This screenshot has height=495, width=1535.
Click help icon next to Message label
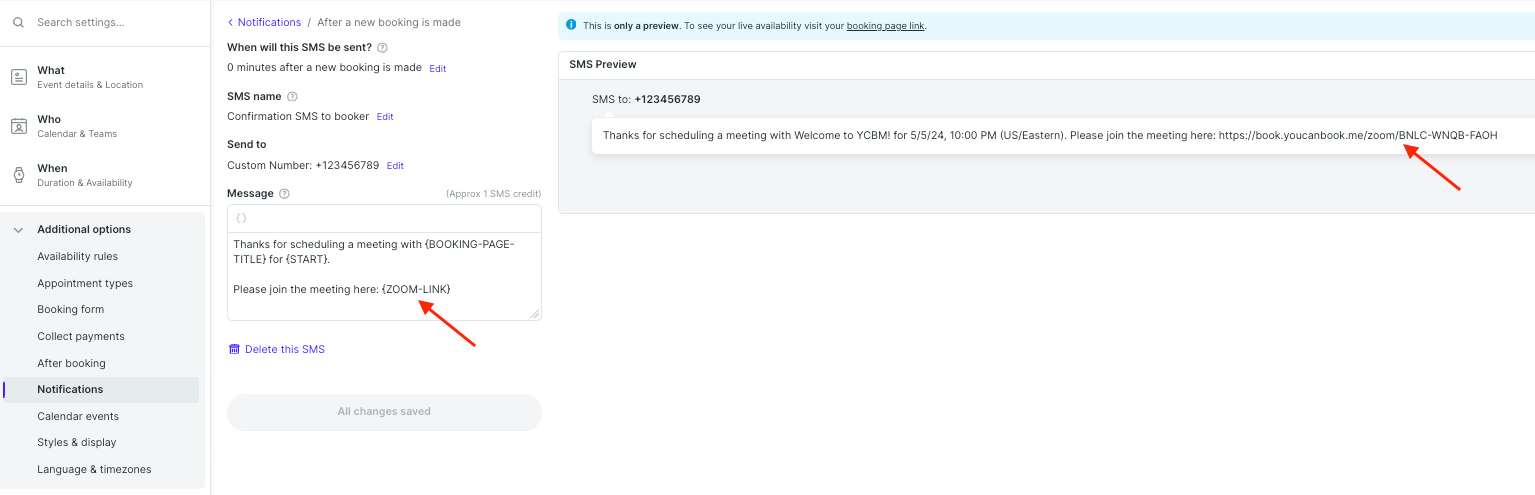[284, 194]
